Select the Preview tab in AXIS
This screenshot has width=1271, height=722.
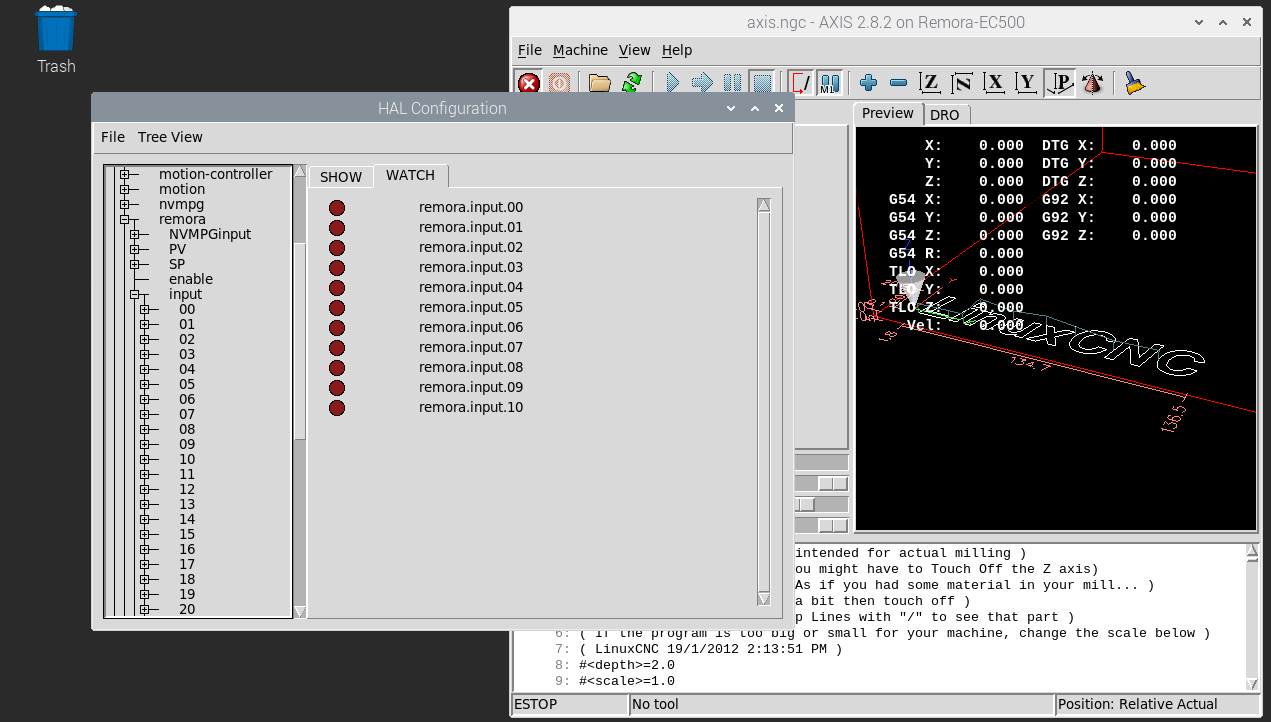[x=888, y=113]
